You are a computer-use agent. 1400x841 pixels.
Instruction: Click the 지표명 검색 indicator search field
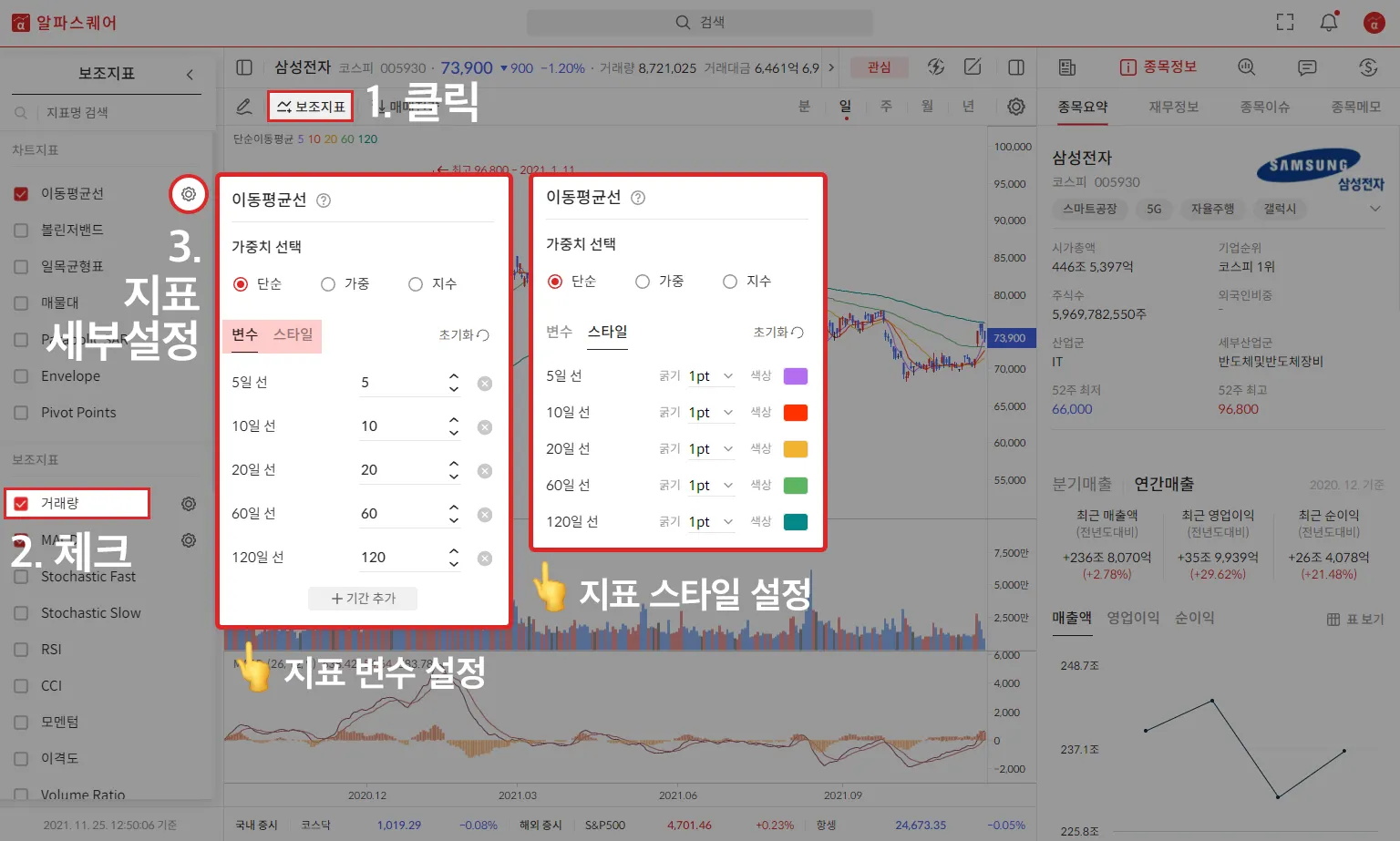(107, 113)
